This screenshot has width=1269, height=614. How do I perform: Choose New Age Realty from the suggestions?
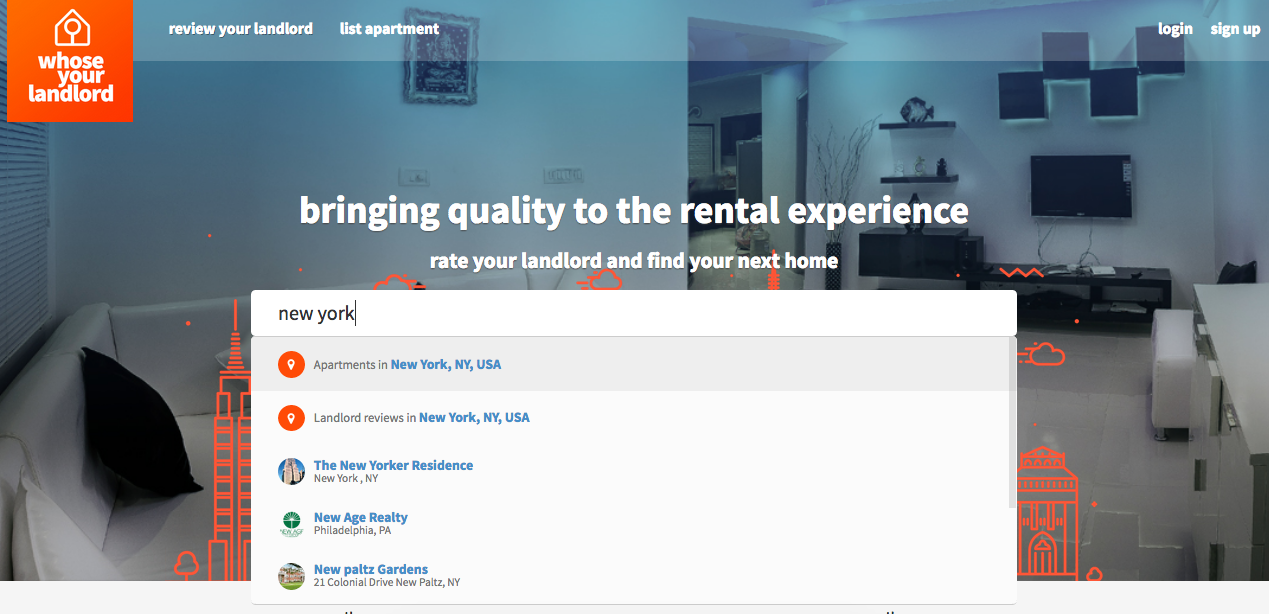(360, 517)
